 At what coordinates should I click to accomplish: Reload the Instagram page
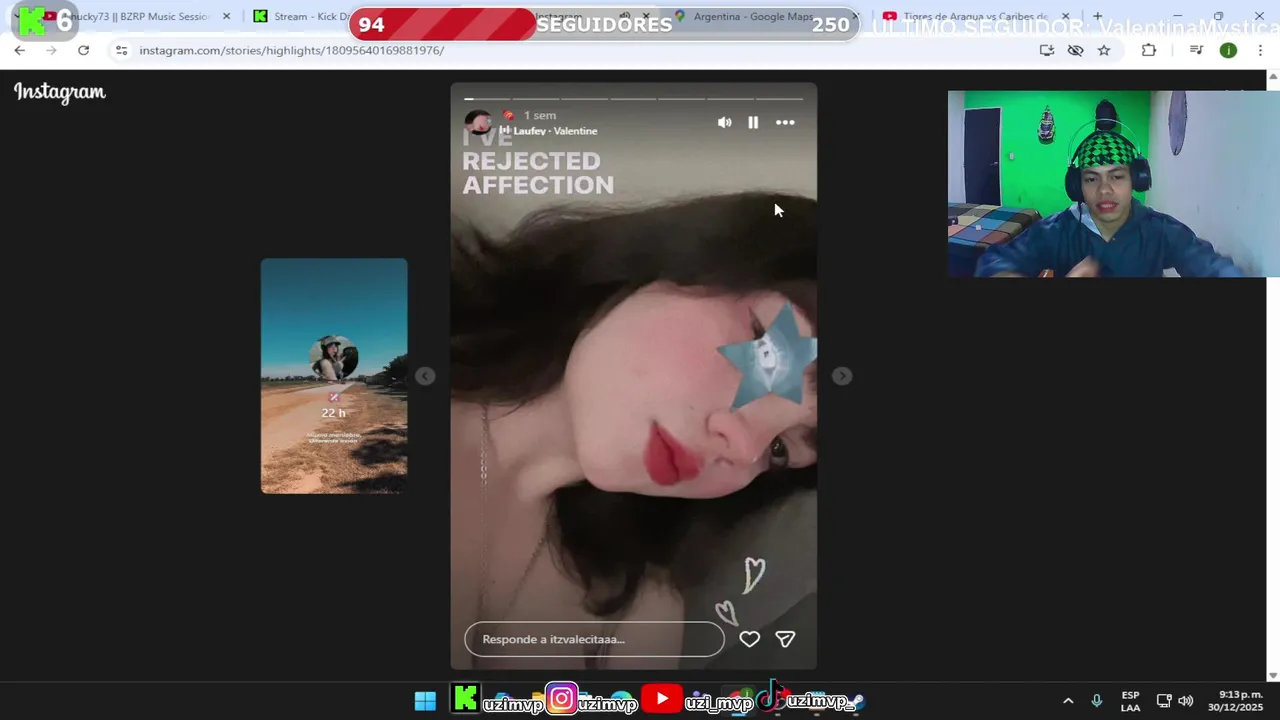[x=83, y=50]
